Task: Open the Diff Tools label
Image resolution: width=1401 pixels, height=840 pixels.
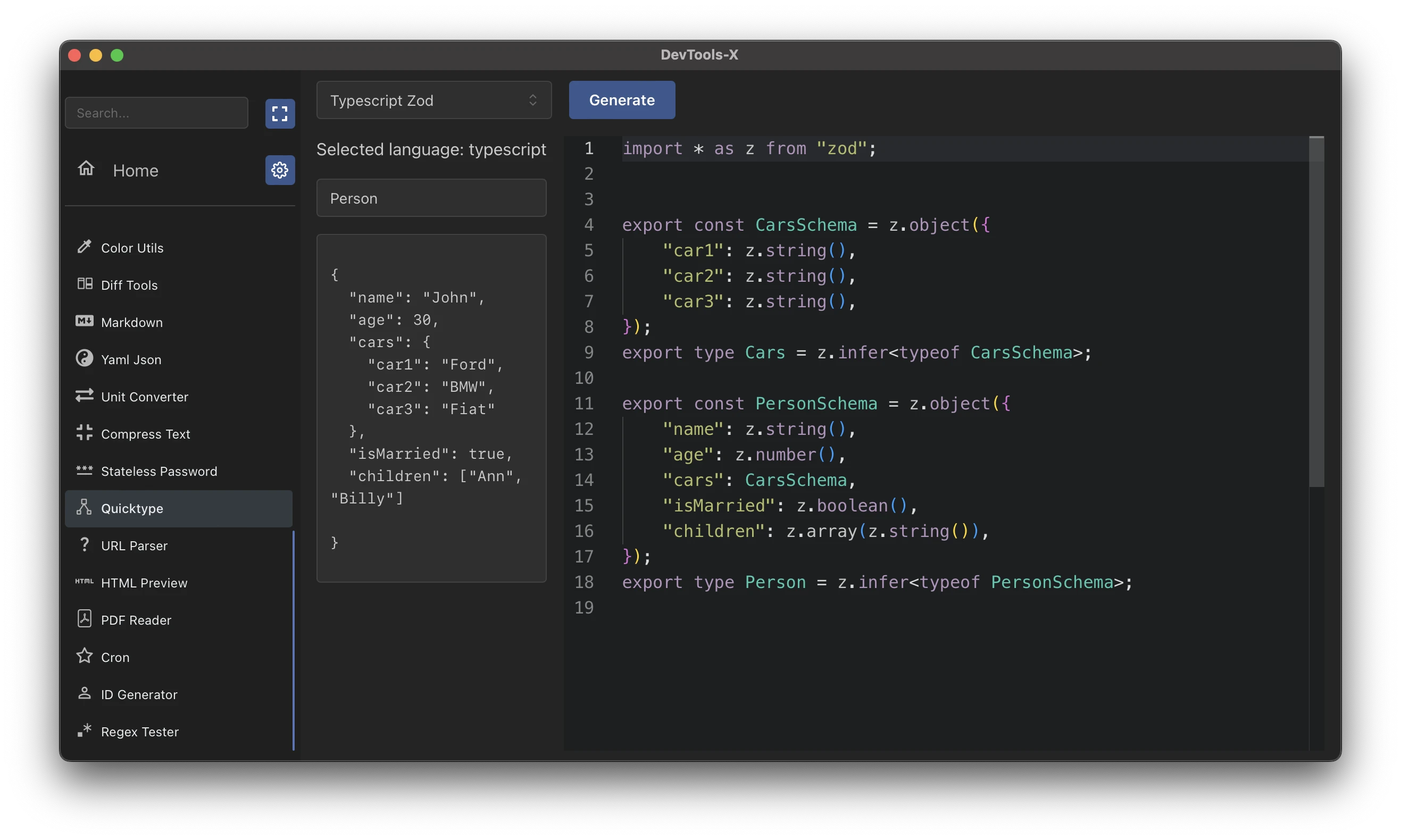Action: click(x=129, y=285)
